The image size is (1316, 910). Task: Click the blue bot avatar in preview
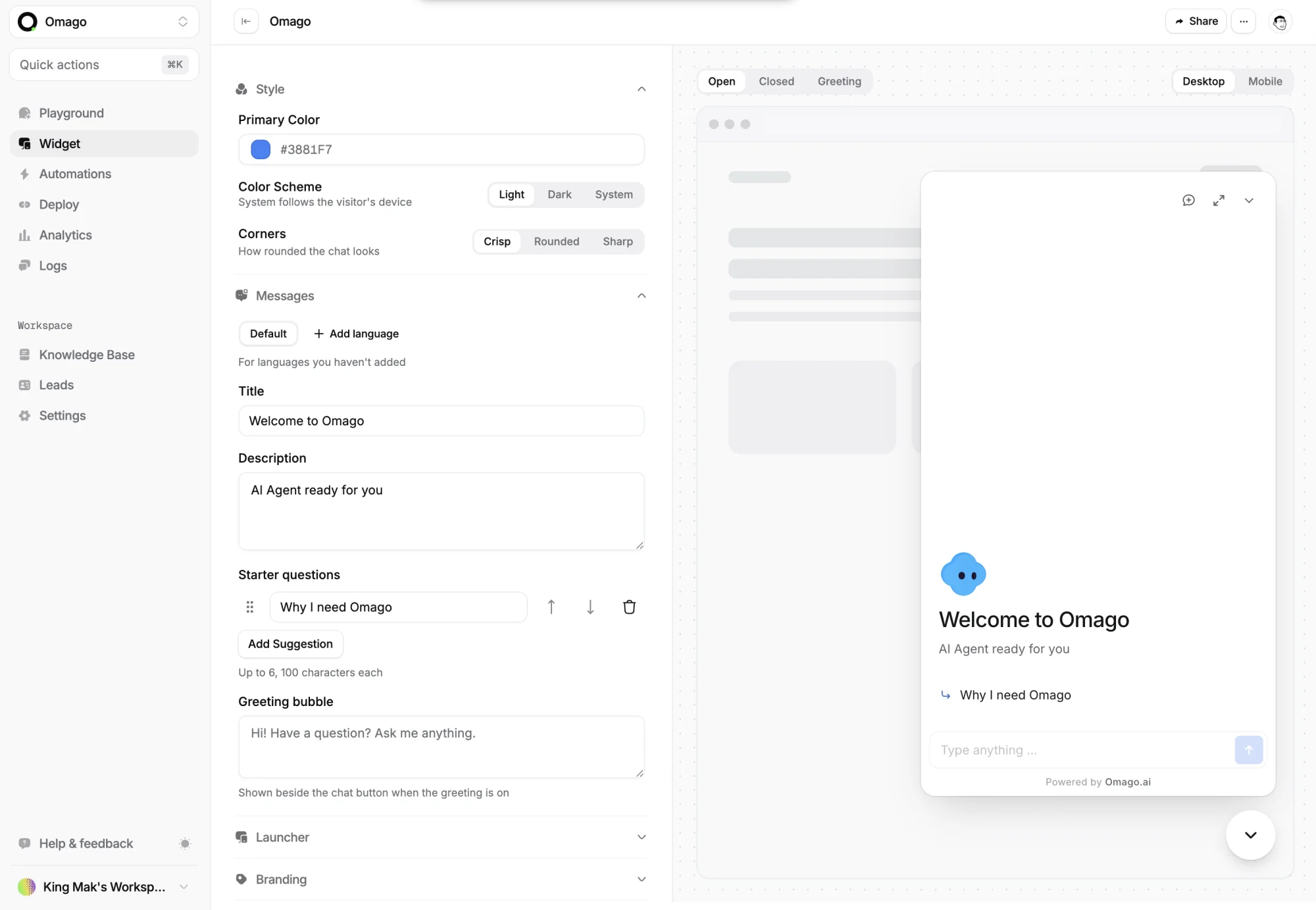pos(963,574)
